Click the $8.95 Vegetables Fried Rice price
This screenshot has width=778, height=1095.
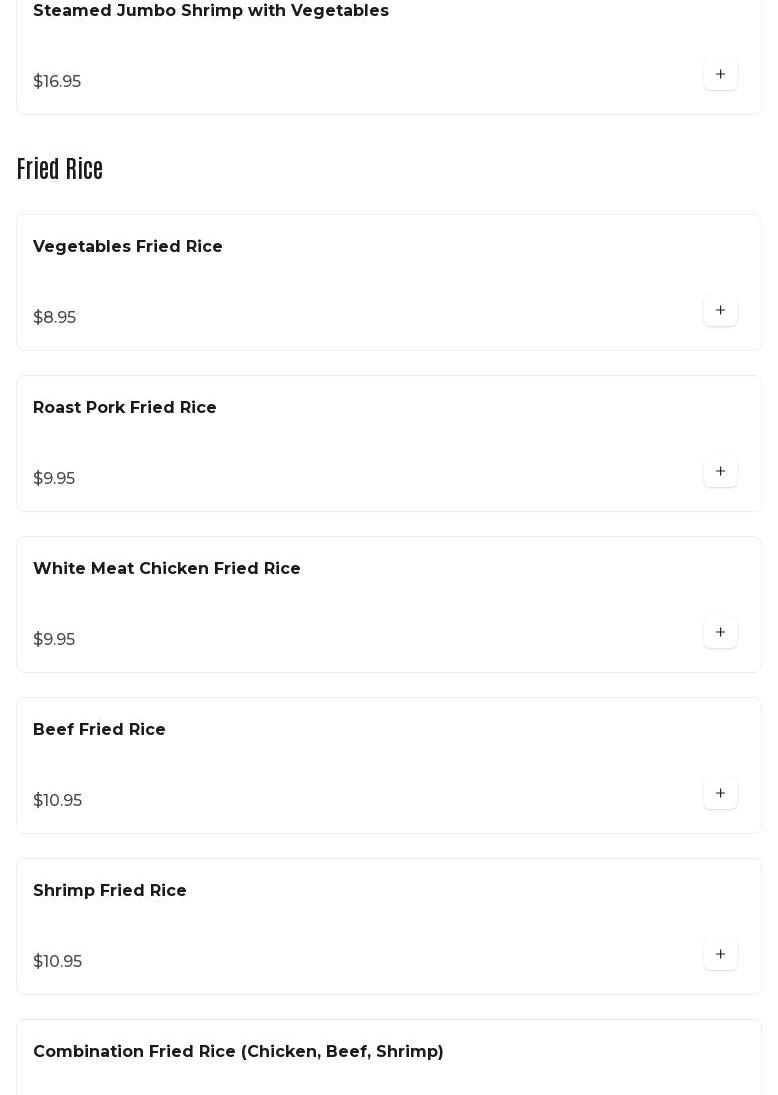55,318
